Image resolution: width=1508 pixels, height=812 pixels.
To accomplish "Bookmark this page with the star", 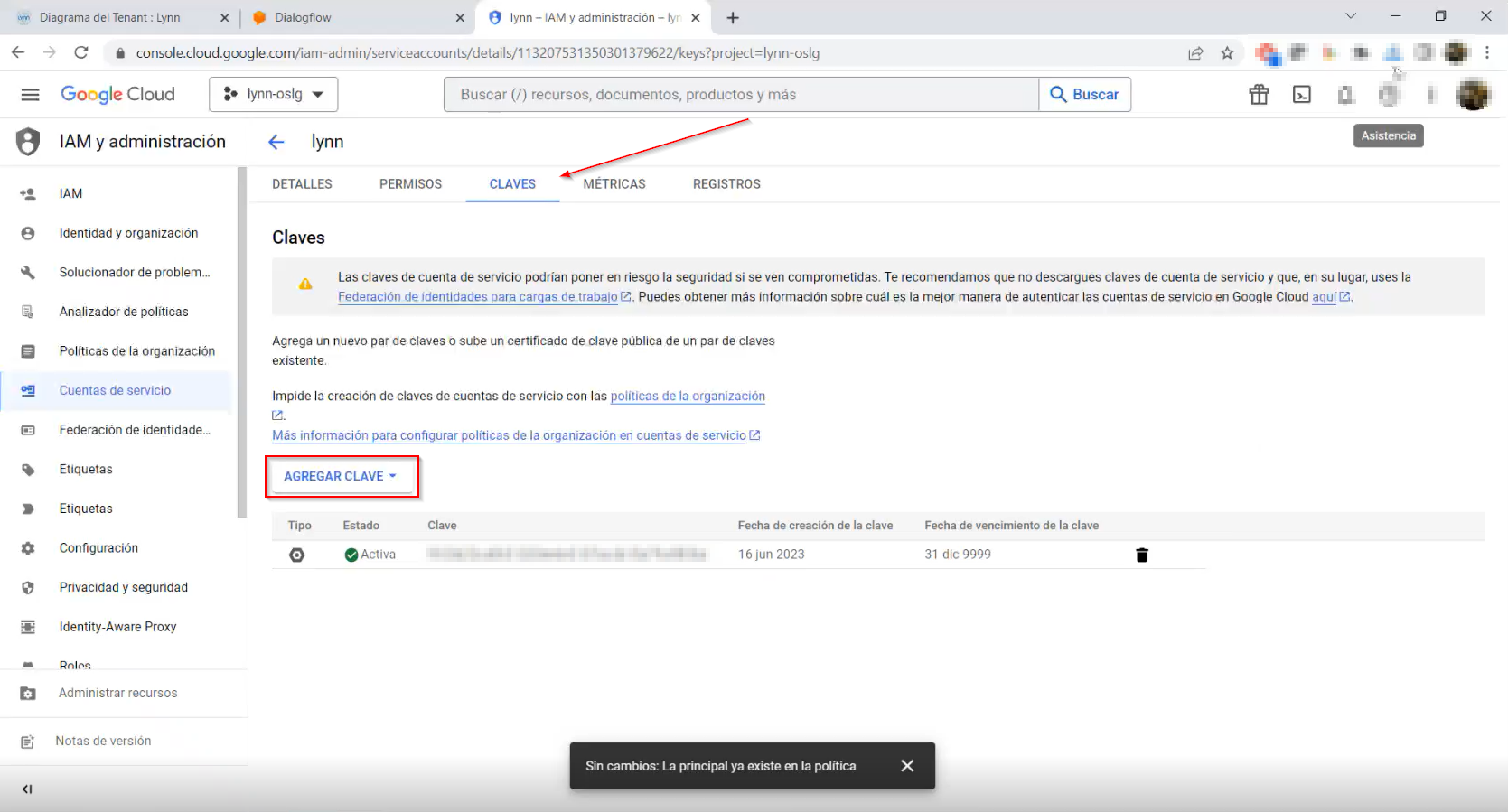I will click(1227, 53).
